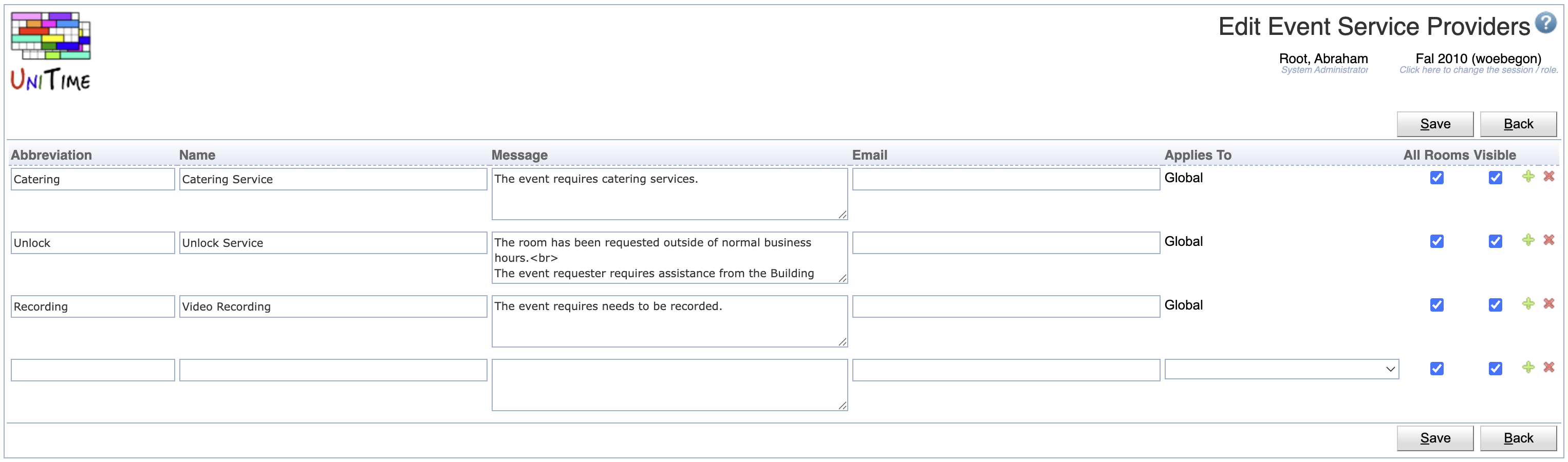Add a row after the Recording provider

1528,303
